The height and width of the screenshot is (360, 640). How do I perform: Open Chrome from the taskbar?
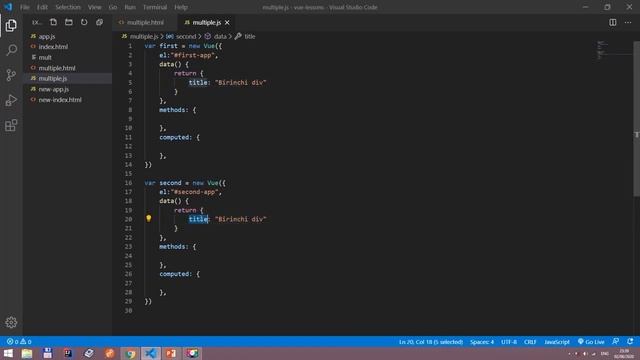tap(131, 353)
